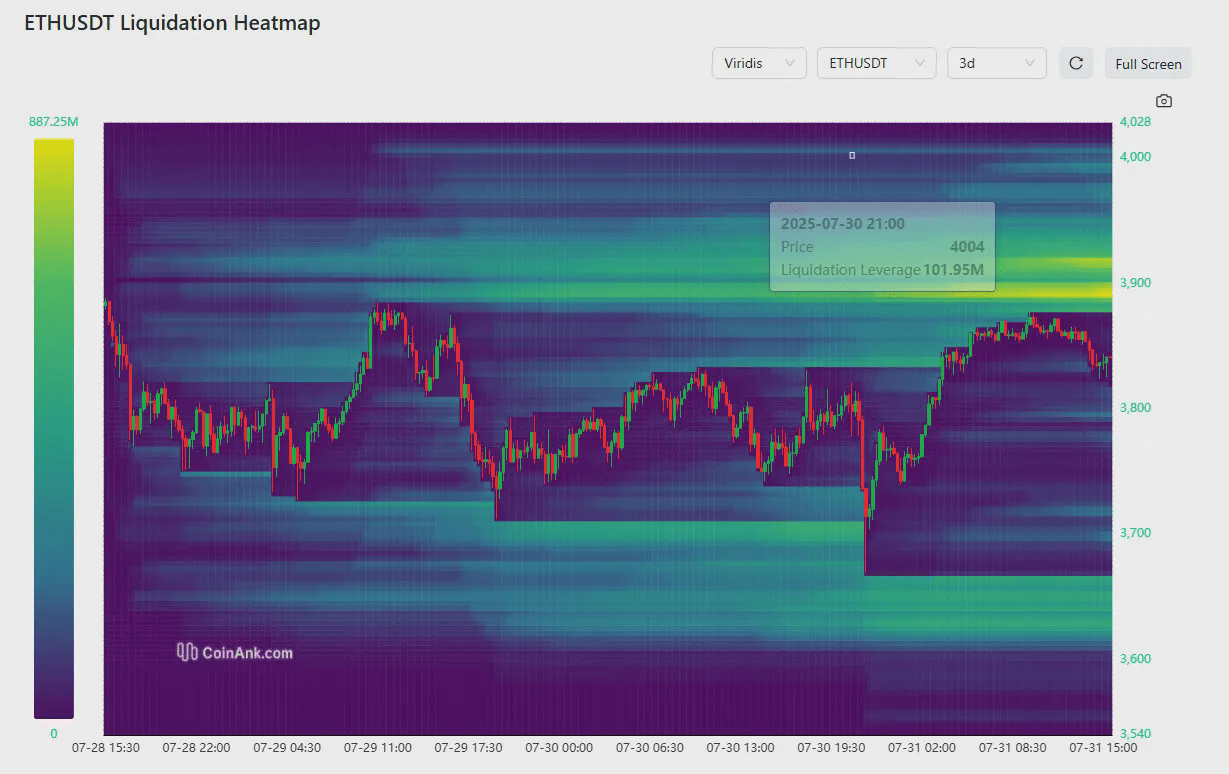This screenshot has height=774, width=1229.
Task: Click the refresh icon button
Action: click(1076, 63)
